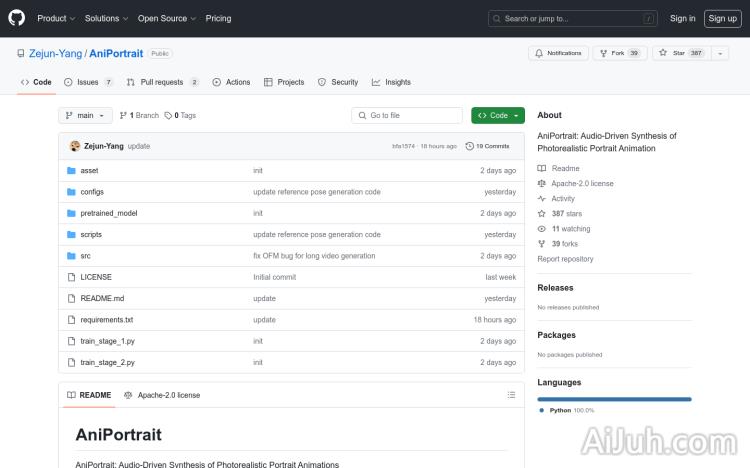Expand the main branch selector
Image resolution: width=750 pixels, height=468 pixels.
[x=86, y=115]
